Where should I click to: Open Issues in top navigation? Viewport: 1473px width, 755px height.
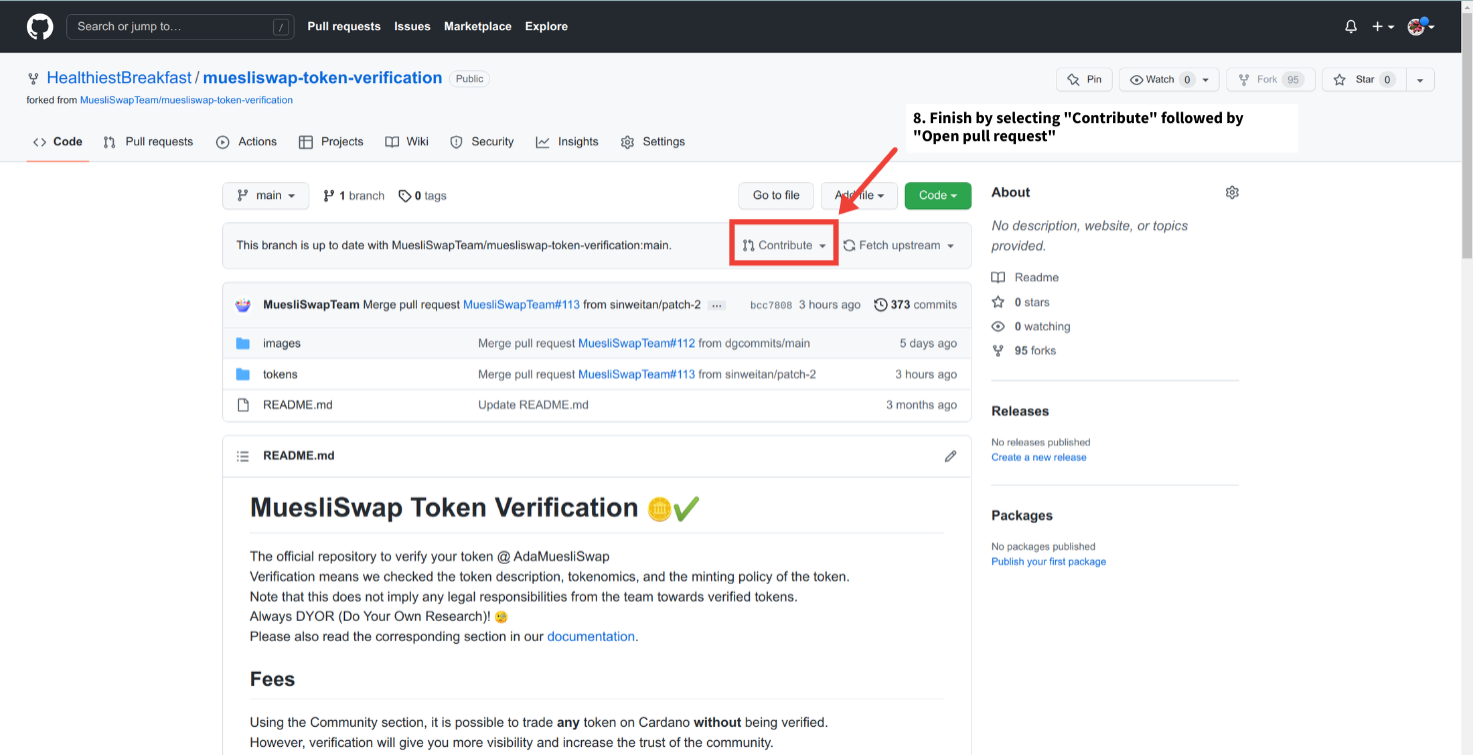point(412,27)
